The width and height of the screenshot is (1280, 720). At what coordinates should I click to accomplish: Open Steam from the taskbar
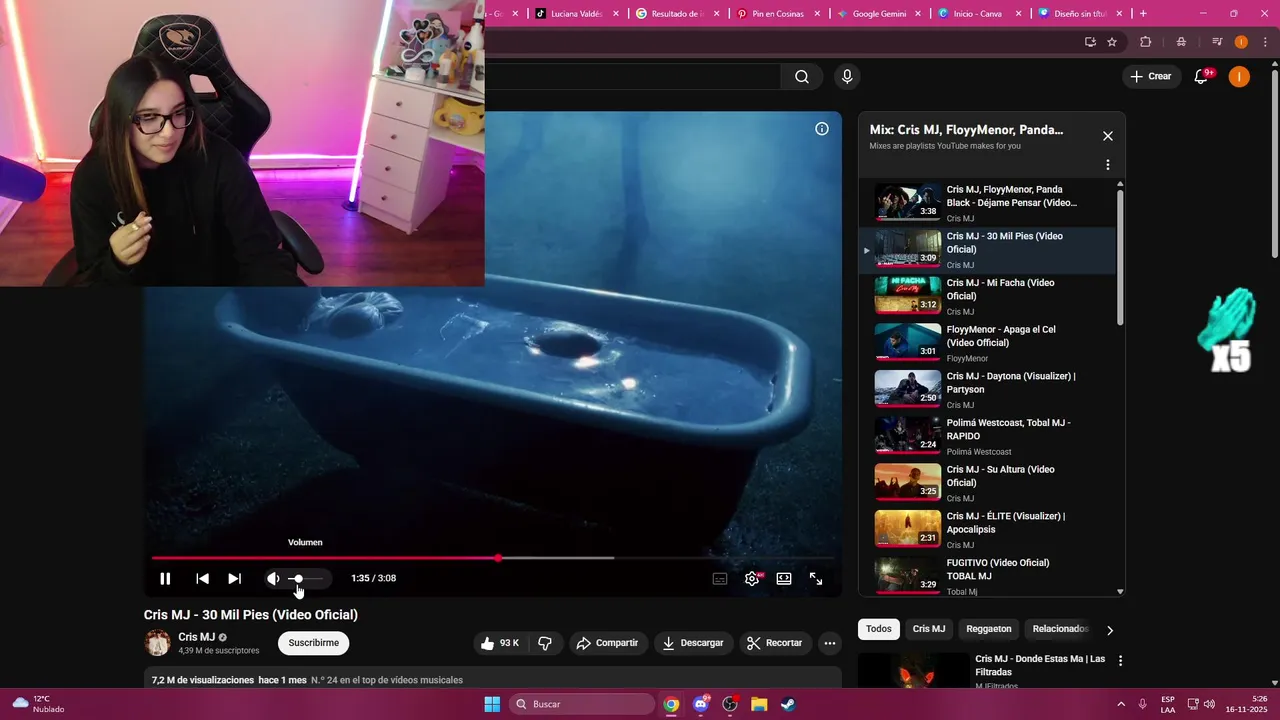788,704
